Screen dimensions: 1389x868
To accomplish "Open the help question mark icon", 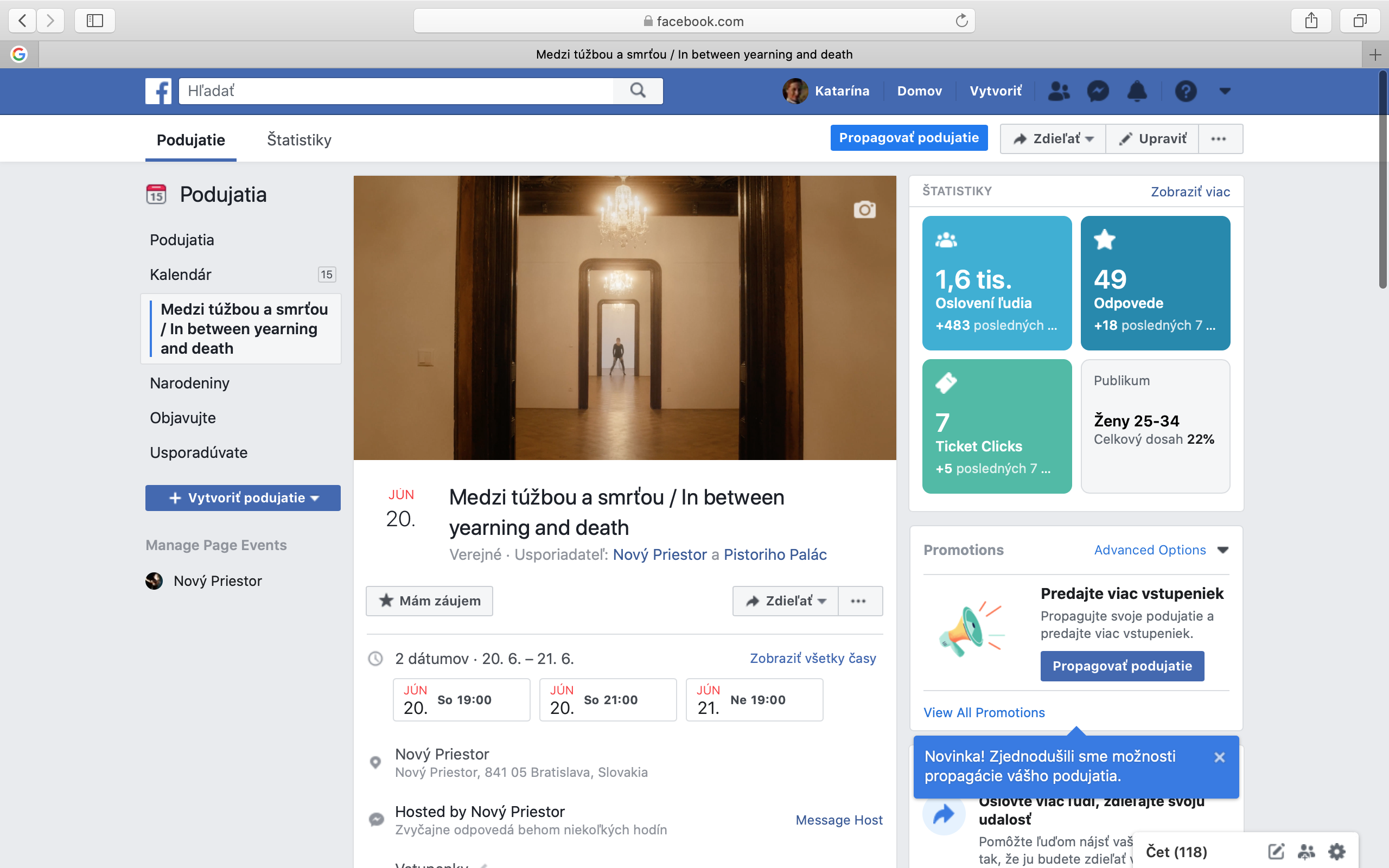I will (1185, 91).
